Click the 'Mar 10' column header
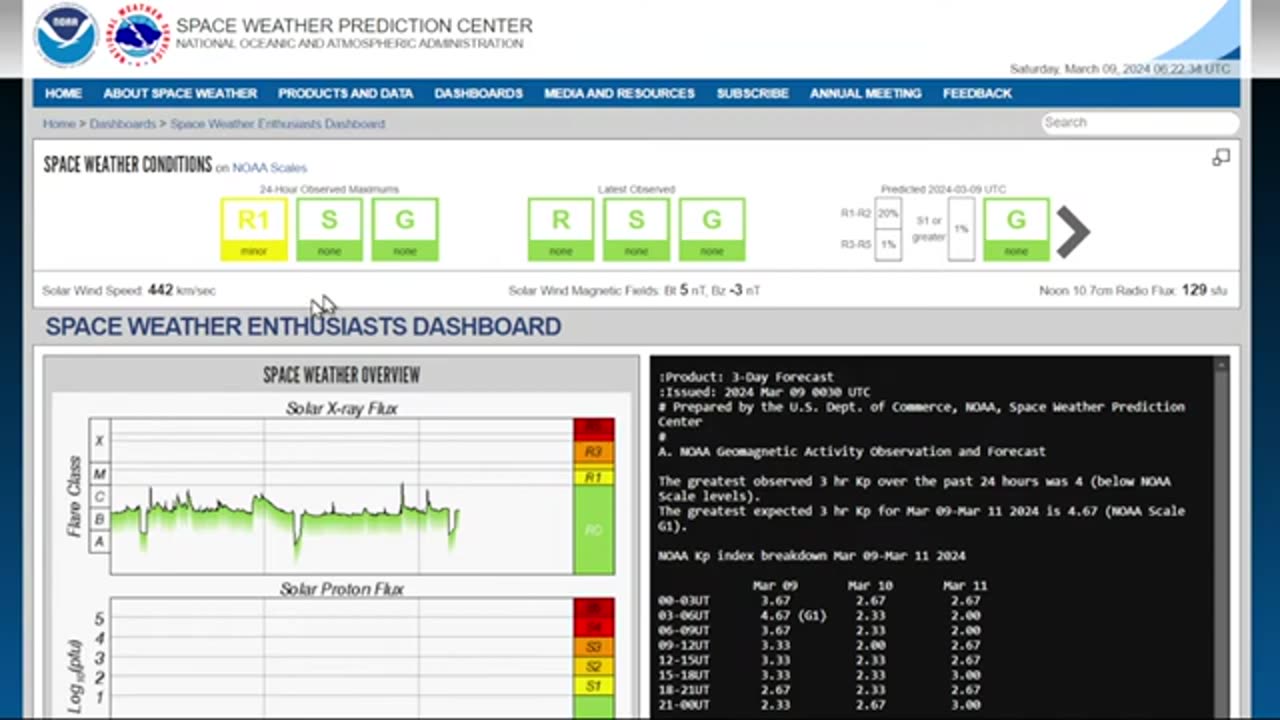 tap(870, 585)
